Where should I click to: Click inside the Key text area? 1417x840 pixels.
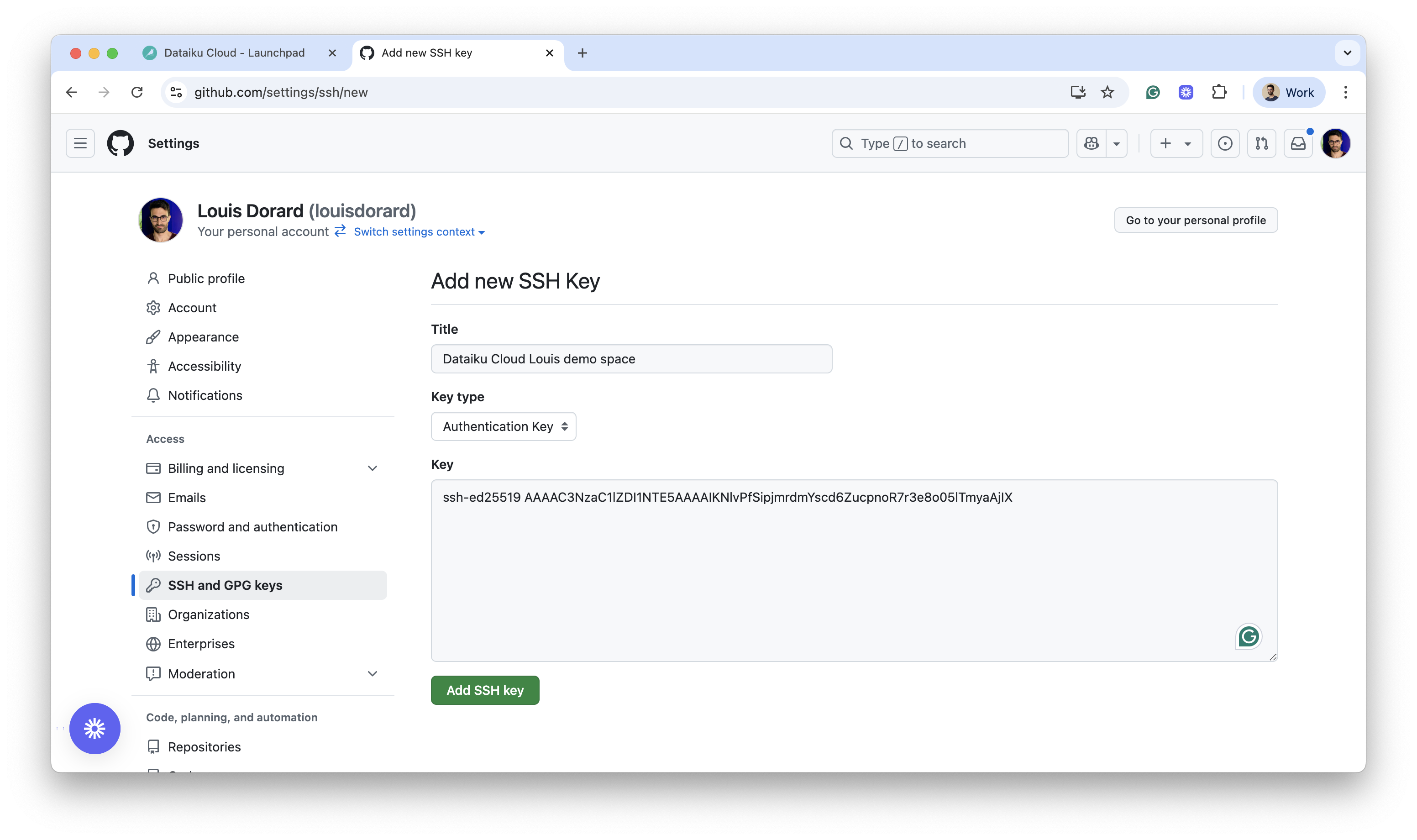tap(855, 571)
